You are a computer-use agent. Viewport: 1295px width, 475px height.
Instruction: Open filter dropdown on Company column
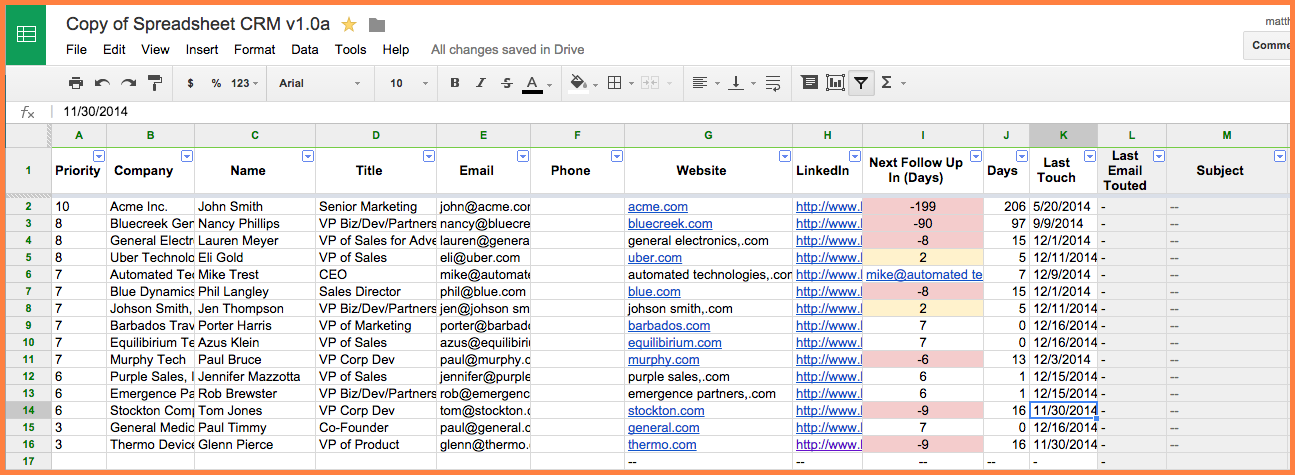click(186, 156)
